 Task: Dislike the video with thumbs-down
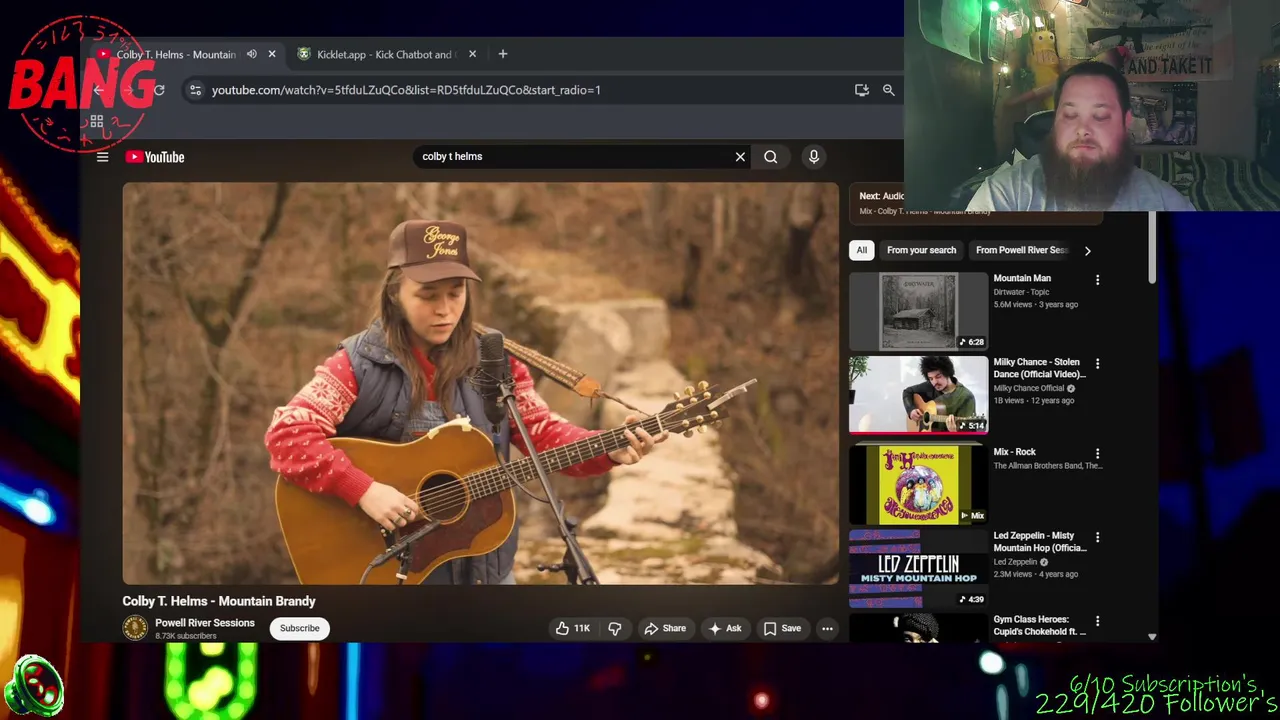614,628
